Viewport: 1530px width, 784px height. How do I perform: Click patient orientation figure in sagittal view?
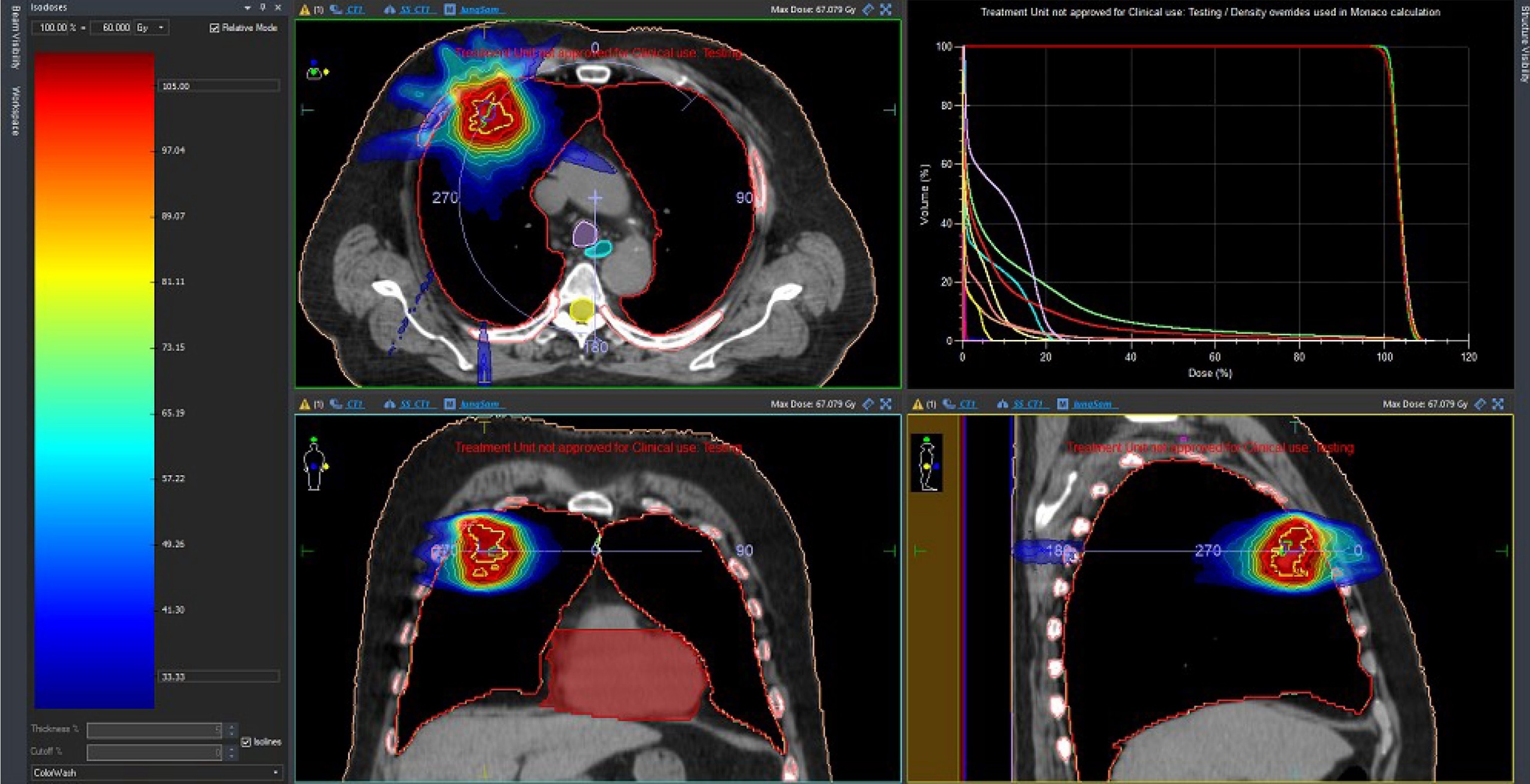(x=927, y=464)
